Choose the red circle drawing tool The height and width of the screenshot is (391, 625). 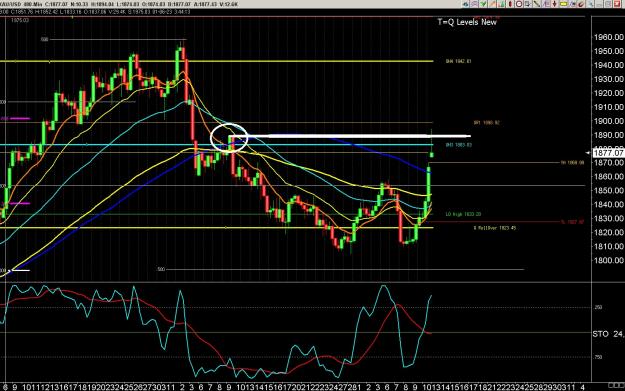coord(519,4)
